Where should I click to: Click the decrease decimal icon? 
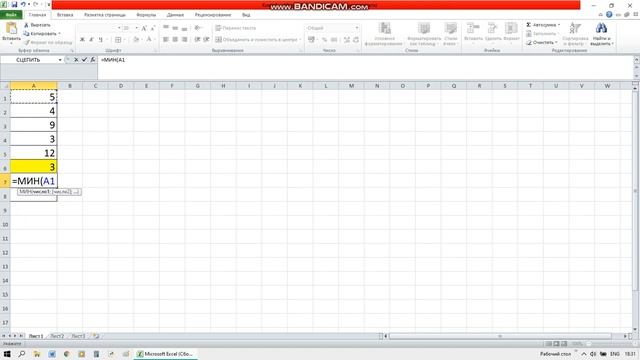click(x=356, y=40)
